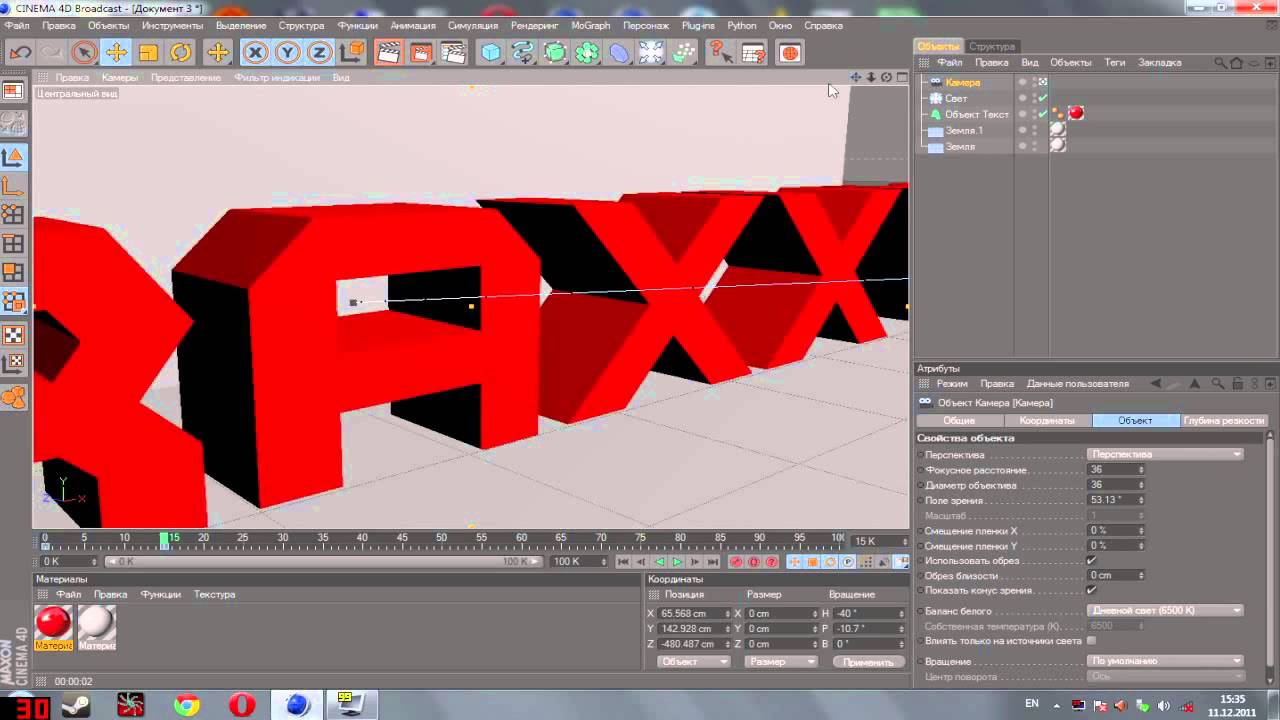The width and height of the screenshot is (1280, 720).
Task: Switch to Координаты attribute tab
Action: 1047,421
